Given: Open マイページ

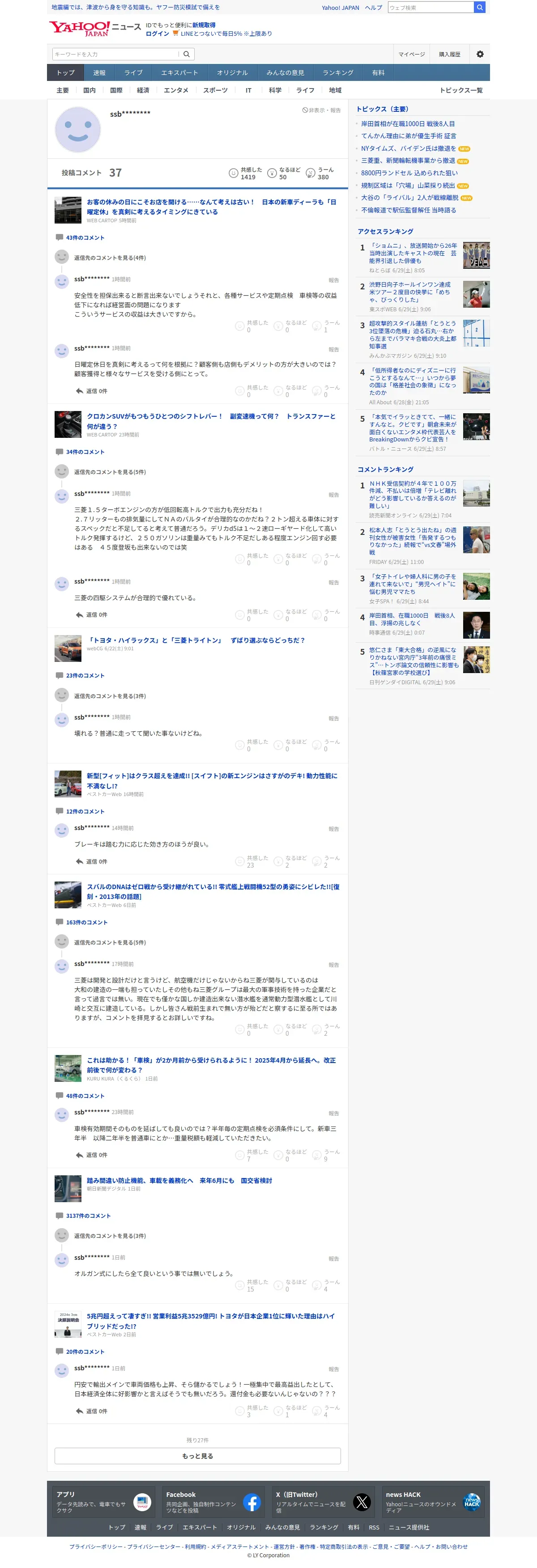Looking at the screenshot, I should click(412, 54).
